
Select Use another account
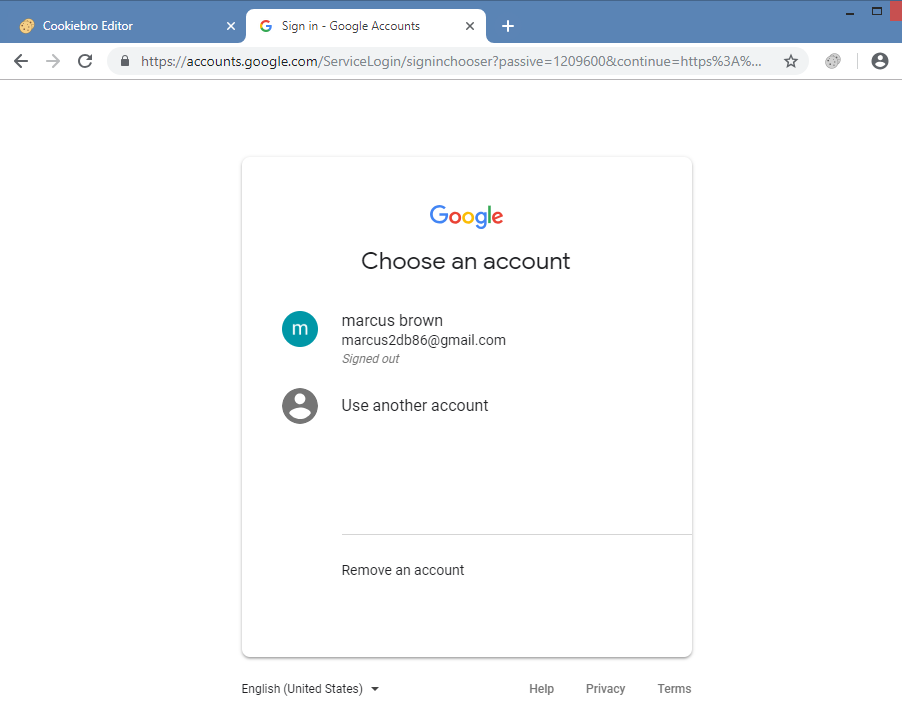pos(467,406)
